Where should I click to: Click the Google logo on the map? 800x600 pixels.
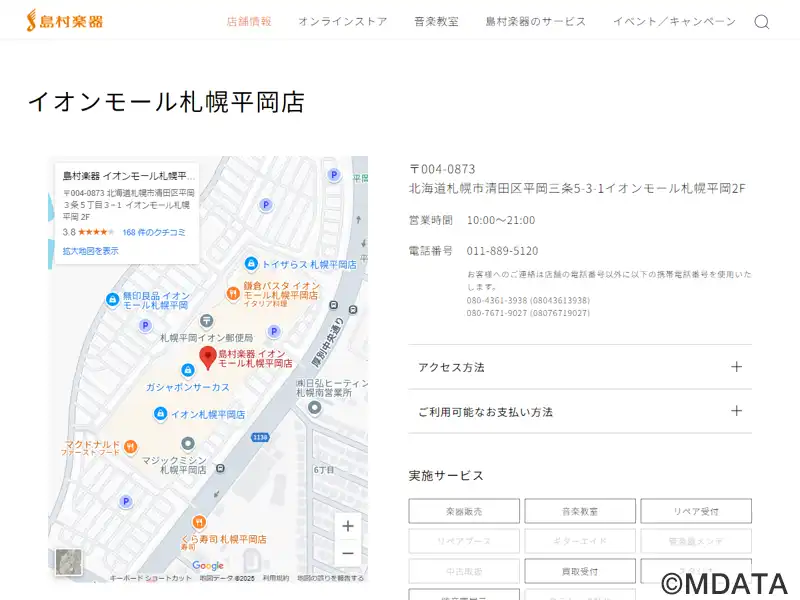pos(208,565)
